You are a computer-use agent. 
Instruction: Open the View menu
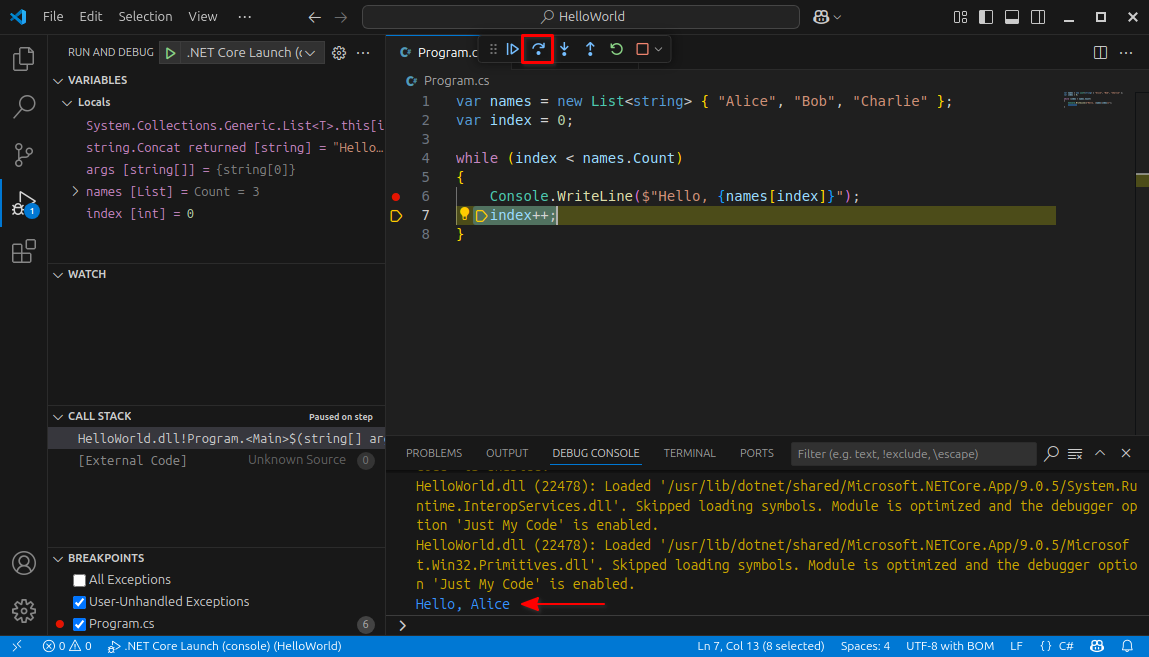click(x=202, y=17)
